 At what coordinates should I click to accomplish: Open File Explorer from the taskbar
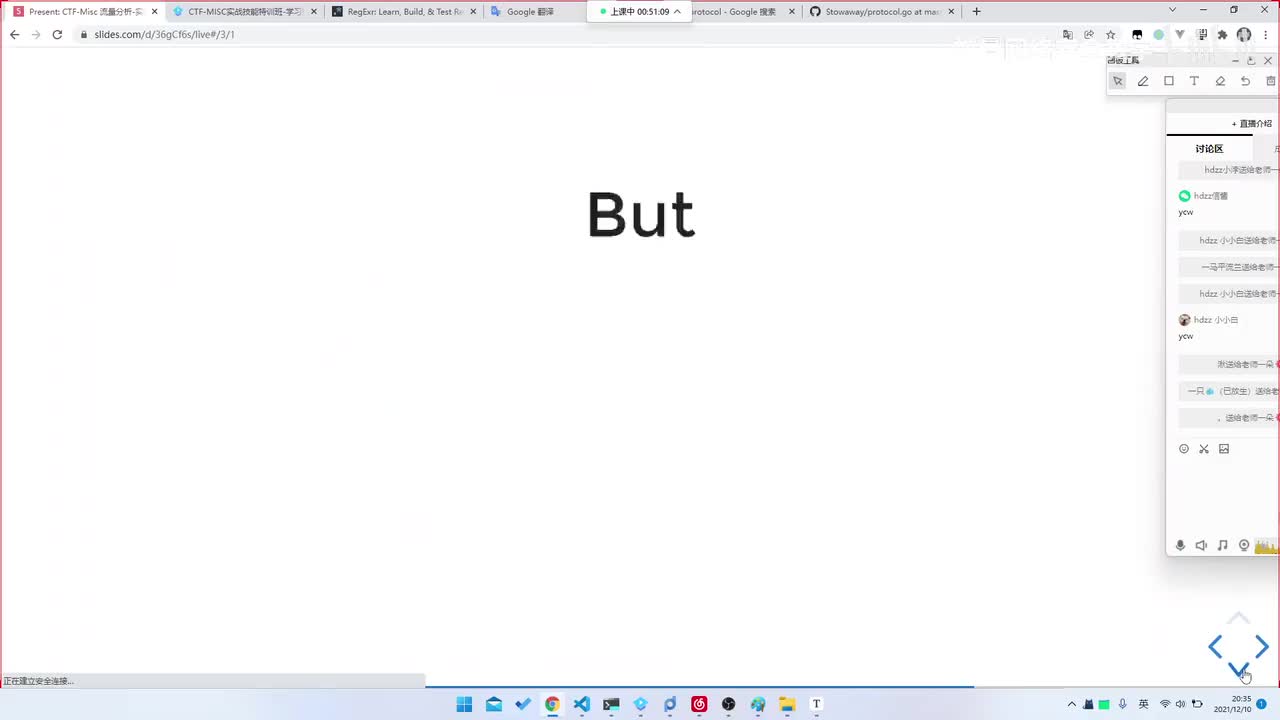pyautogui.click(x=787, y=704)
